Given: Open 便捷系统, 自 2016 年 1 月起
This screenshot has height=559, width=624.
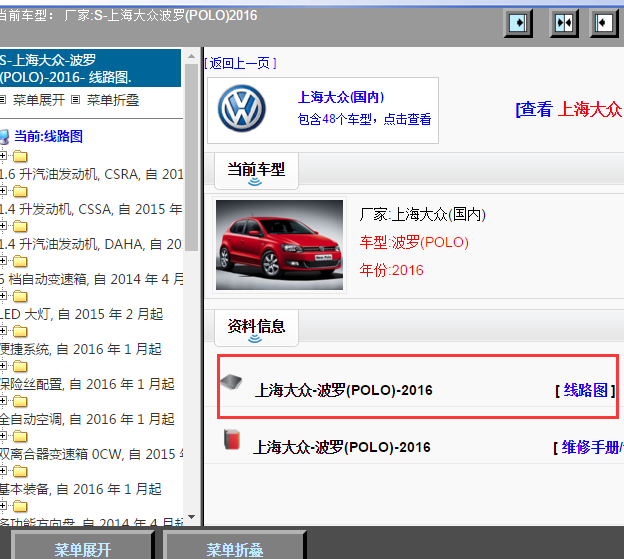Looking at the screenshot, I should 81,349.
